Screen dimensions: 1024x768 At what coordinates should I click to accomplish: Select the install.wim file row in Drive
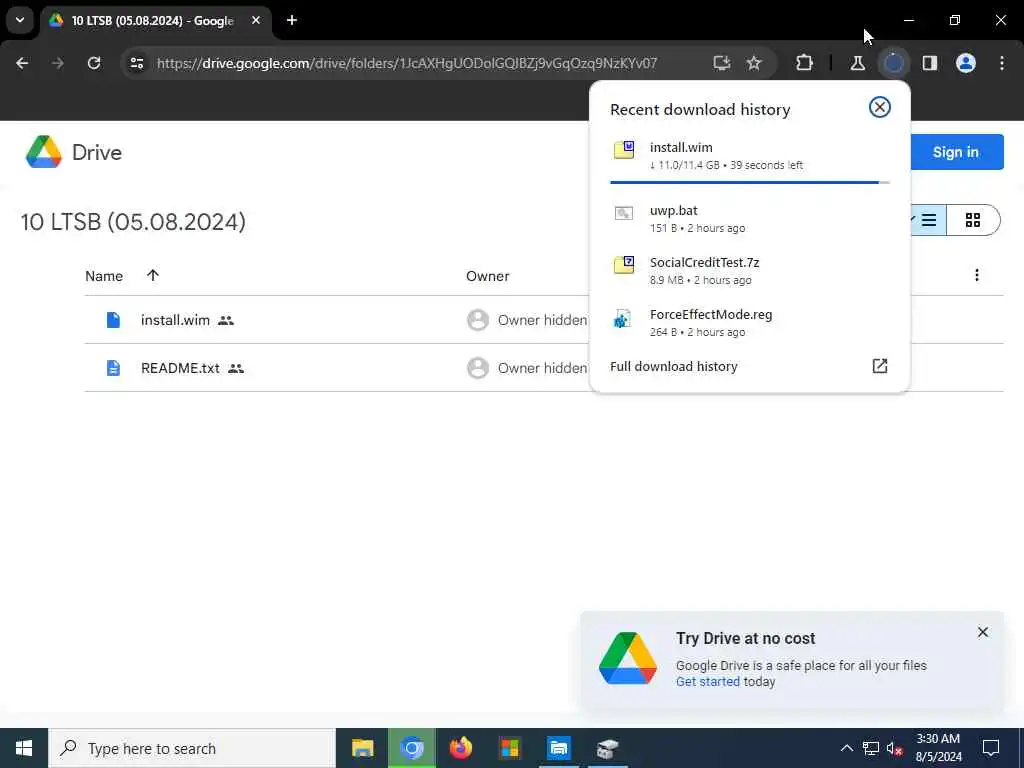point(543,320)
